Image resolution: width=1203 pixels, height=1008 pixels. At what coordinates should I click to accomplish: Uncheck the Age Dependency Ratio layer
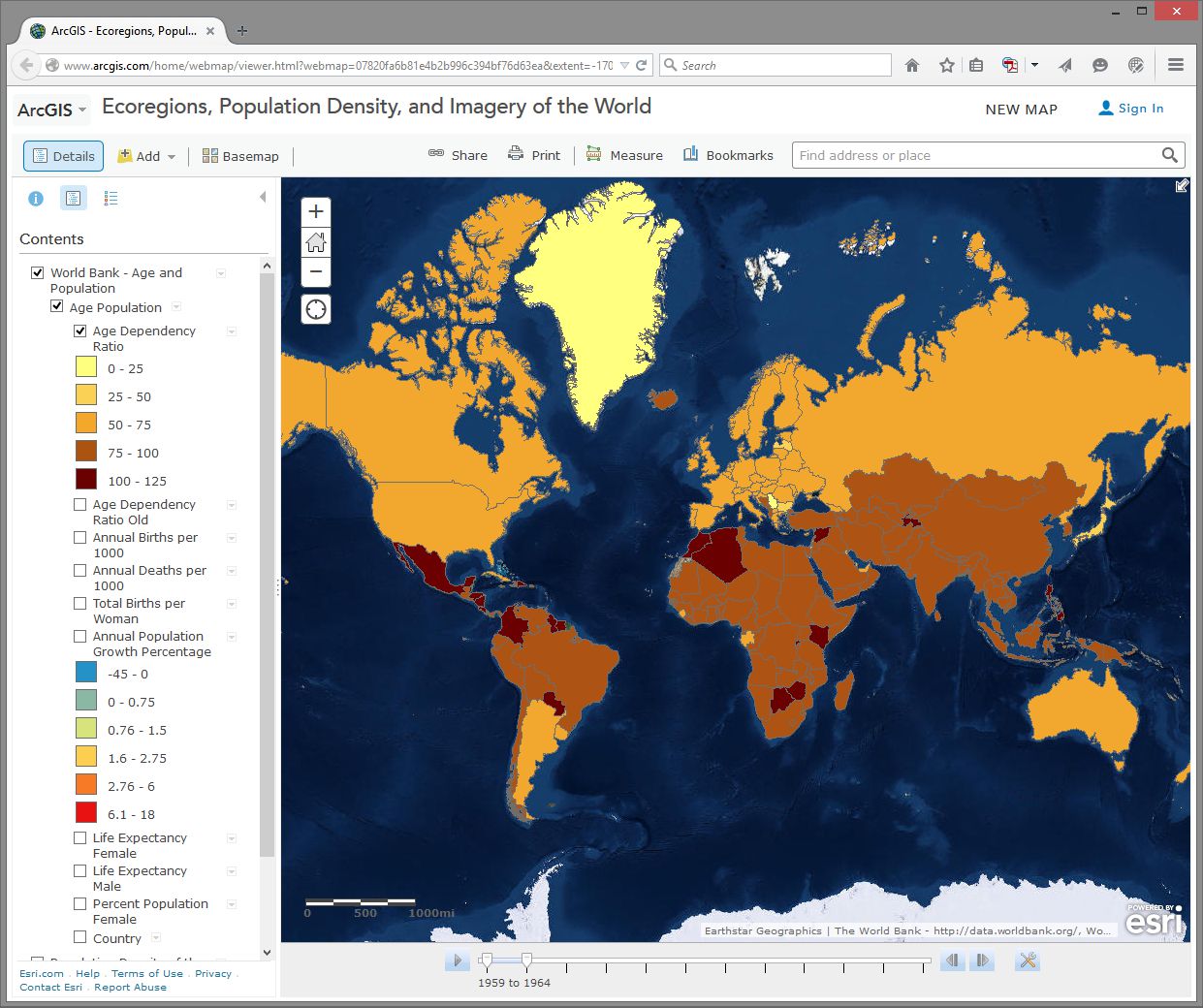click(x=79, y=331)
